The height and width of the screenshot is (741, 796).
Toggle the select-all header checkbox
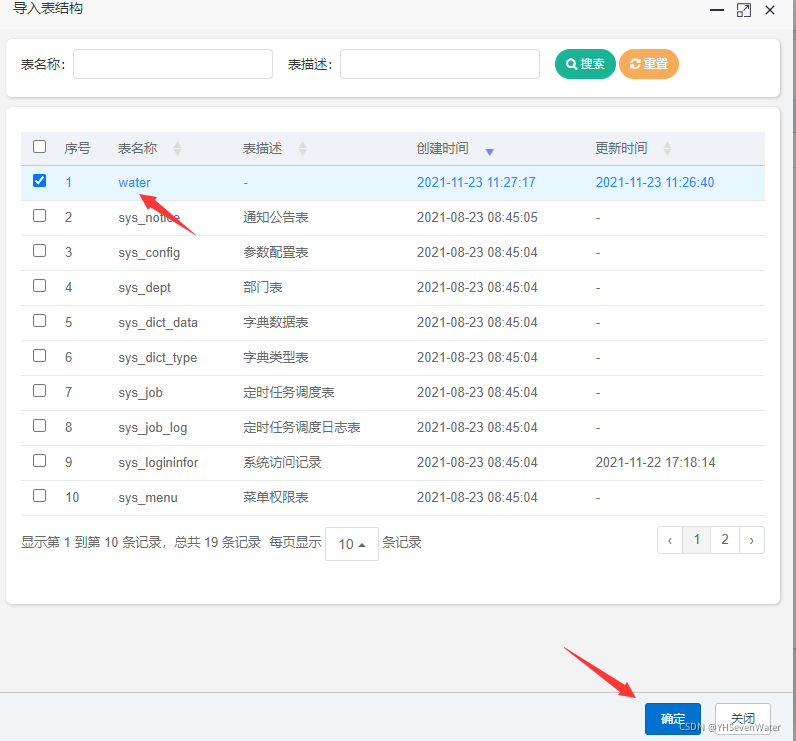pyautogui.click(x=40, y=147)
